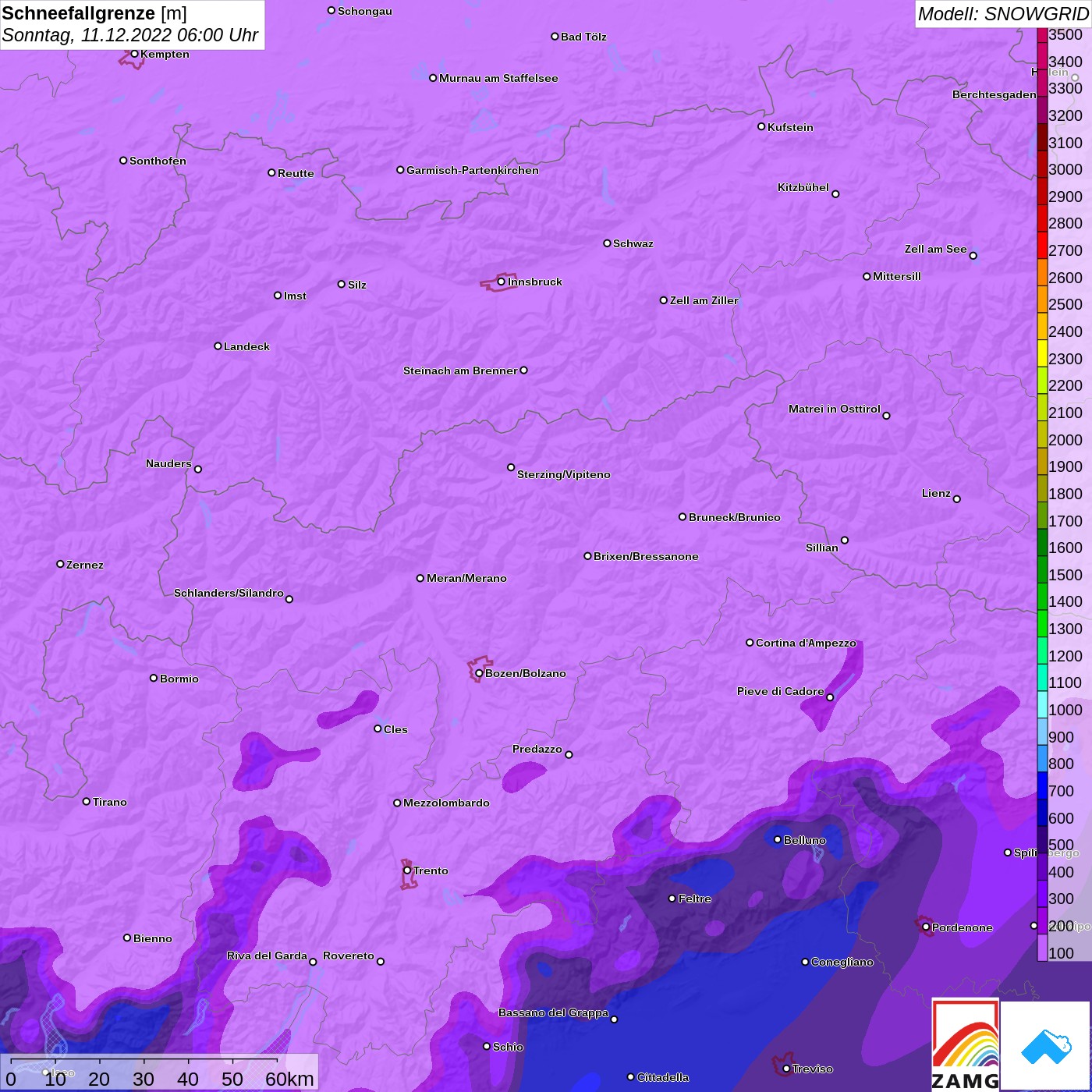This screenshot has height=1092, width=1092.
Task: Click the Bassano del Grappa marker dot
Action: [614, 1019]
